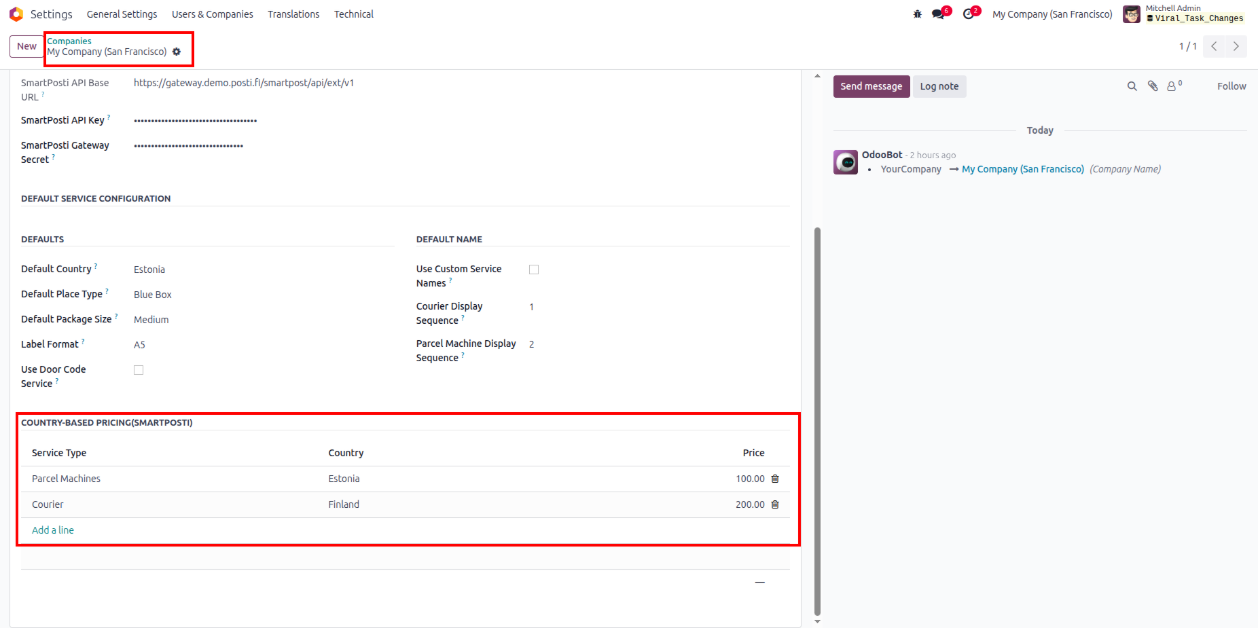Enable Use Custom Service Names checkbox
1258x628 pixels.
point(533,270)
